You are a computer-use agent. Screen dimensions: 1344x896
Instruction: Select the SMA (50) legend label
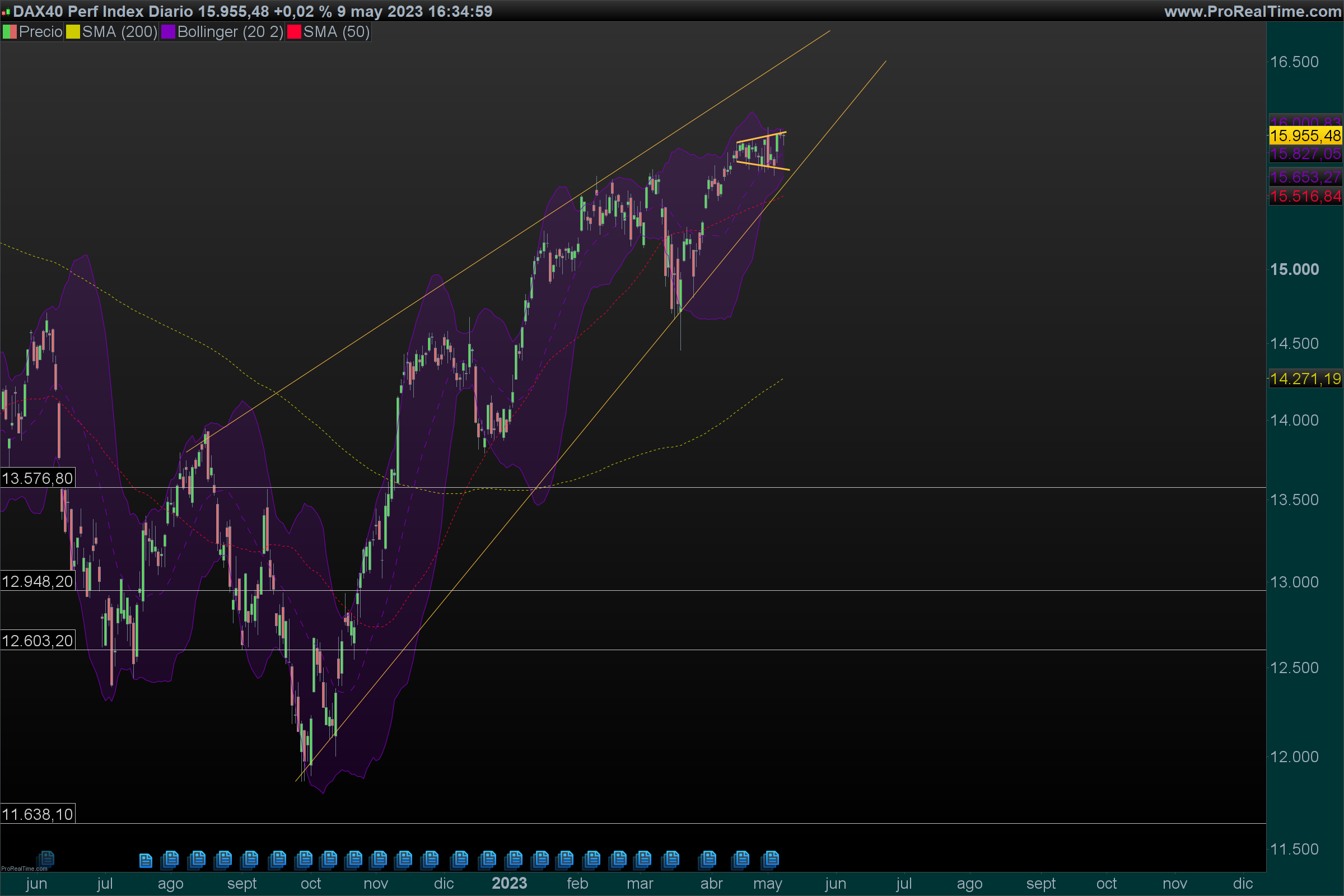pos(336,32)
